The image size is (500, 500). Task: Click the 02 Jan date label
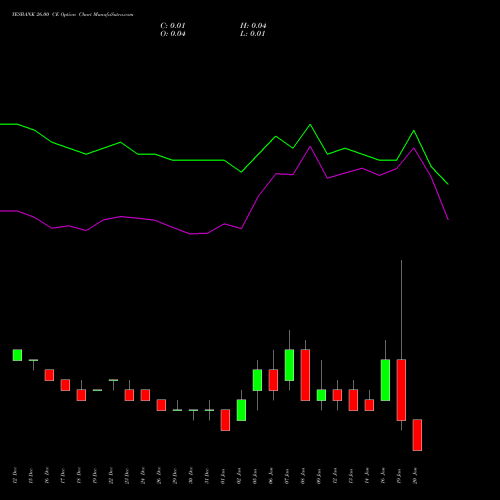[x=239, y=476]
